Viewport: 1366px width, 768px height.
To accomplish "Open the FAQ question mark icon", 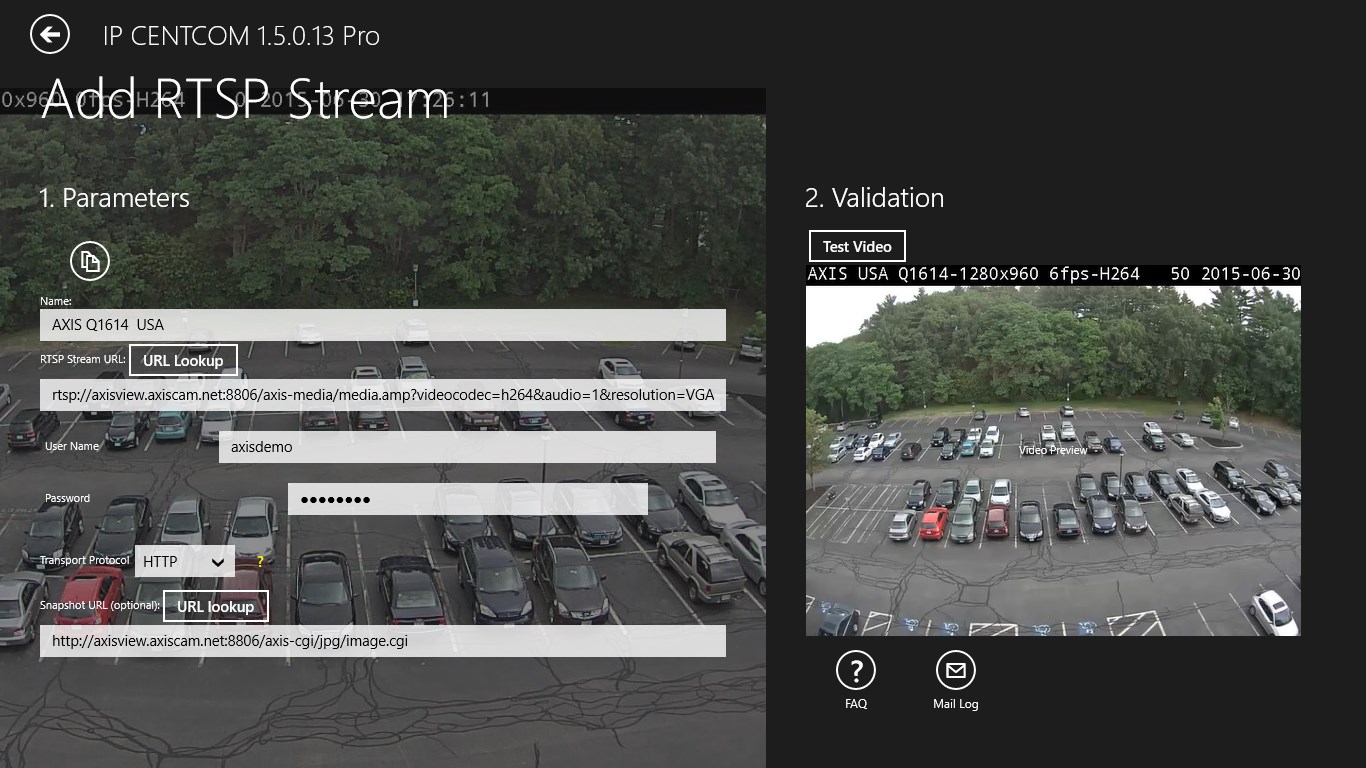I will coord(855,671).
